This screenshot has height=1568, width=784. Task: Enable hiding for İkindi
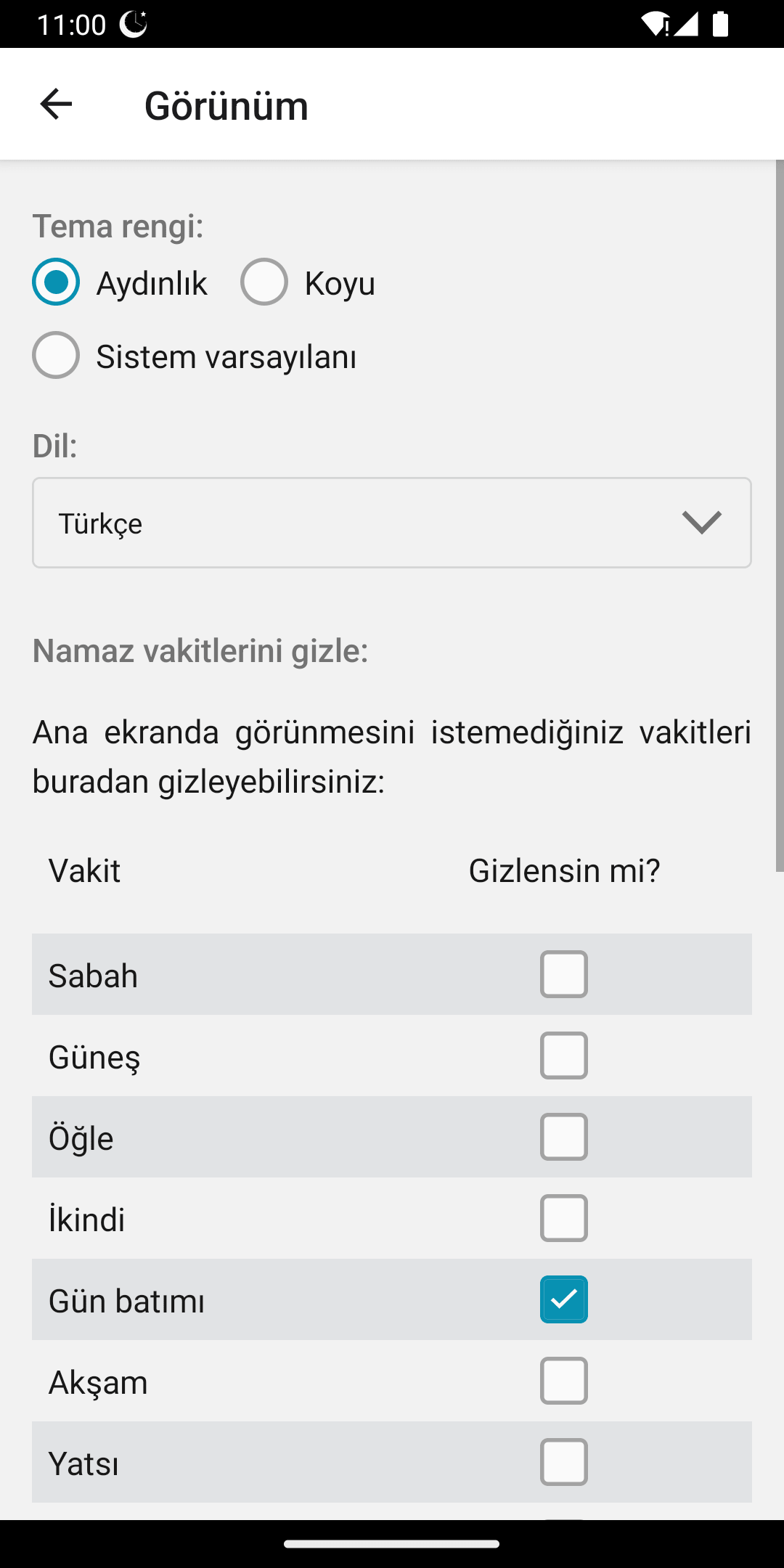[x=563, y=1218]
